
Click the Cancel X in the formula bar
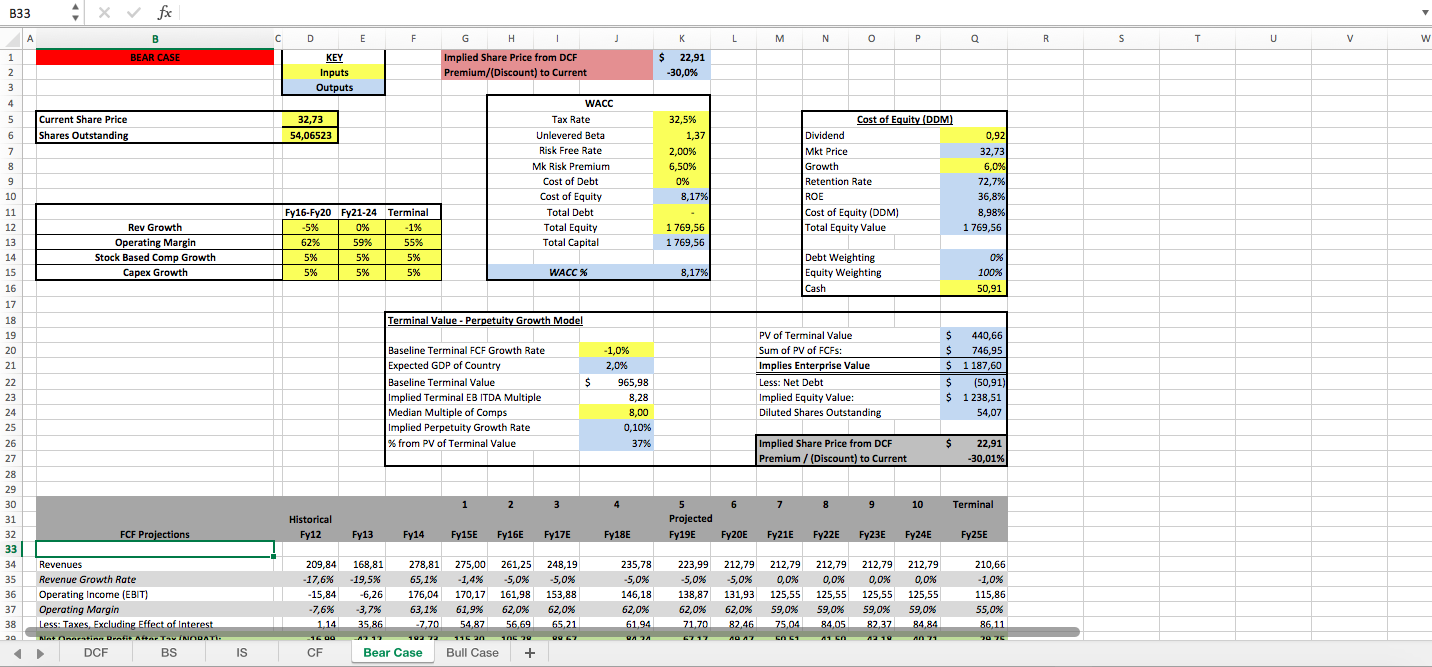point(105,13)
